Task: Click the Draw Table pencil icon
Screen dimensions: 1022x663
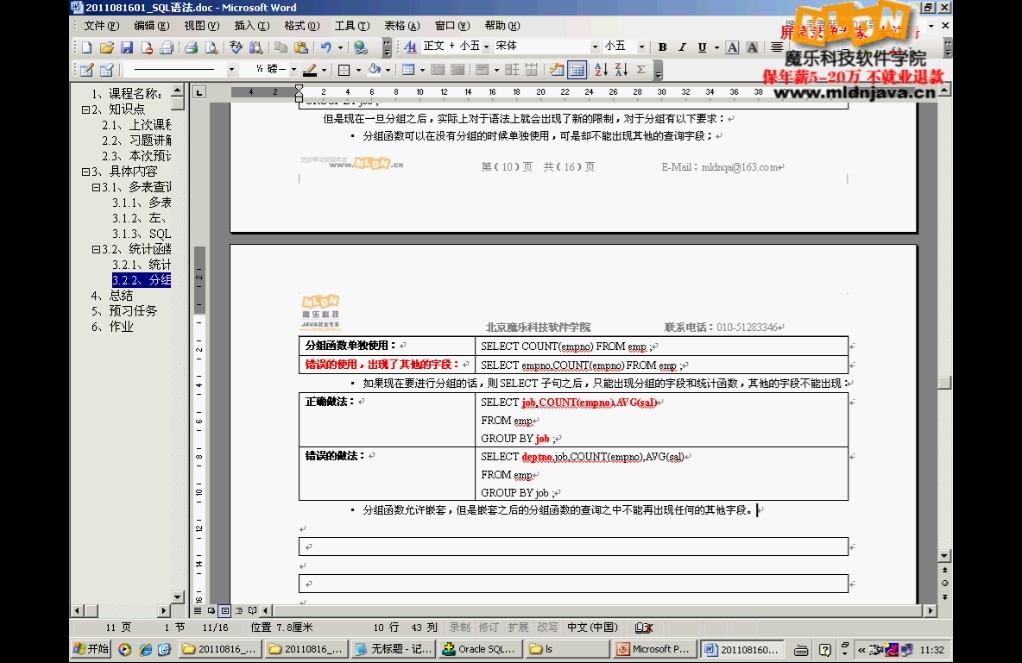Action: click(87, 70)
